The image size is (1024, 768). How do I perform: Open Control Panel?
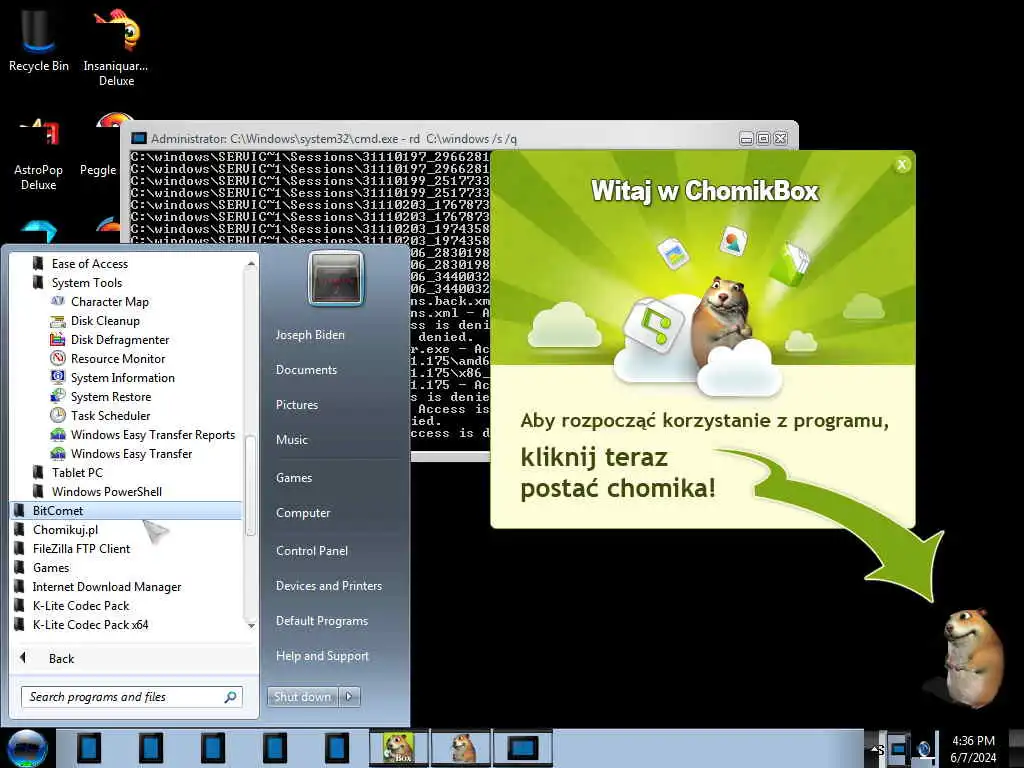[312, 551]
